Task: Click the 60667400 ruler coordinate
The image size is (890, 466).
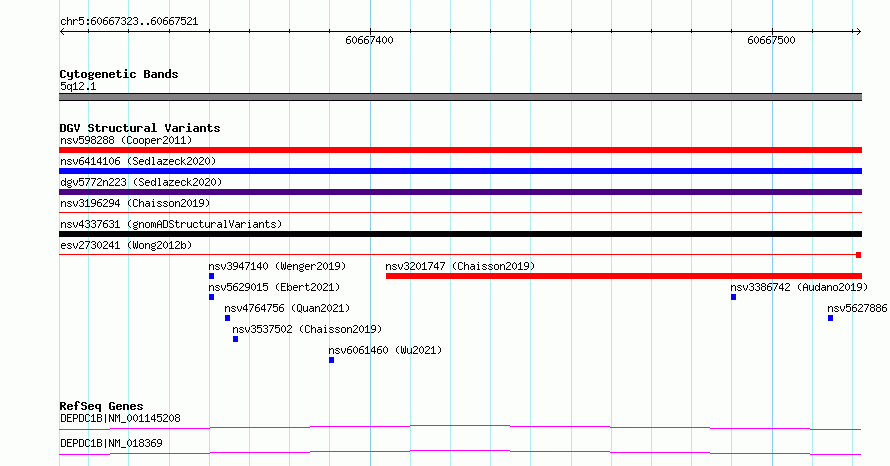Action: 369,40
